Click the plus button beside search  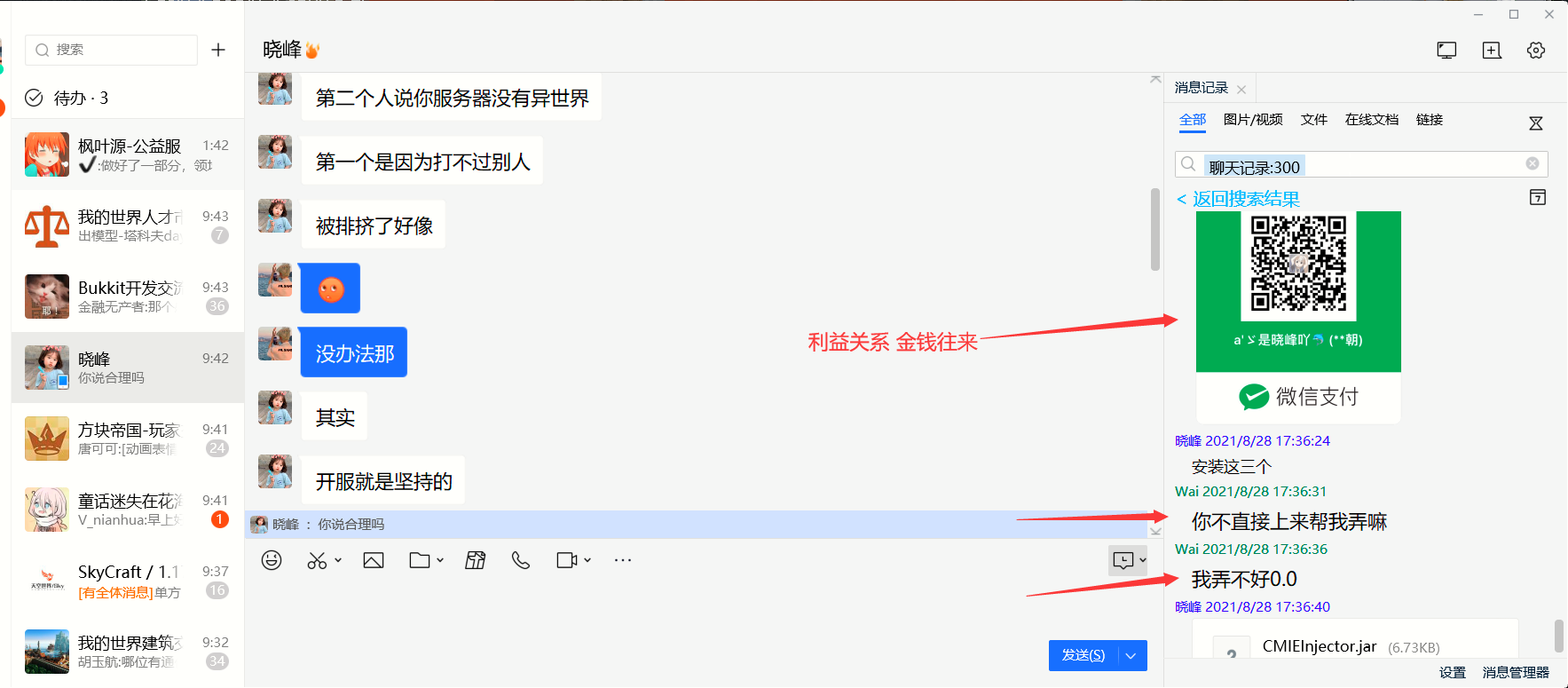[218, 50]
